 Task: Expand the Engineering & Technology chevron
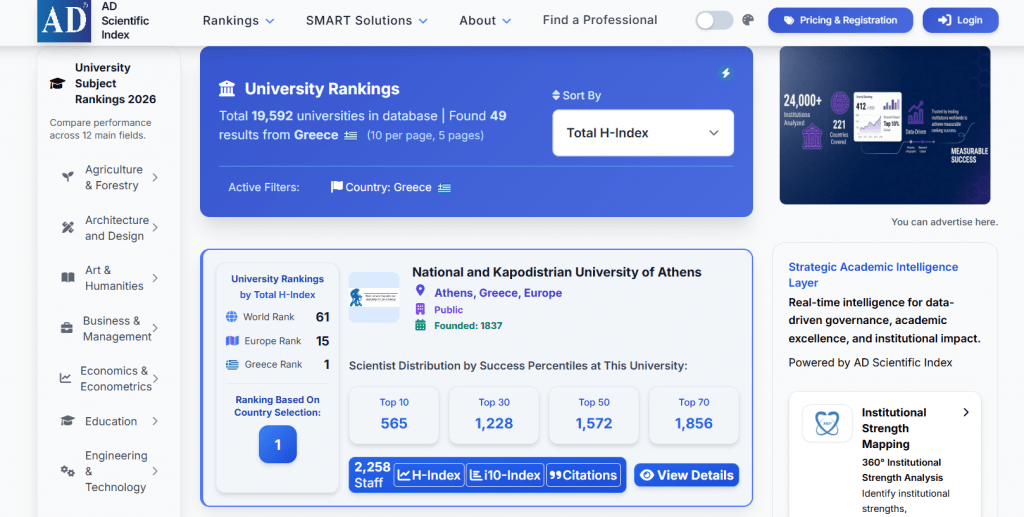click(x=155, y=471)
